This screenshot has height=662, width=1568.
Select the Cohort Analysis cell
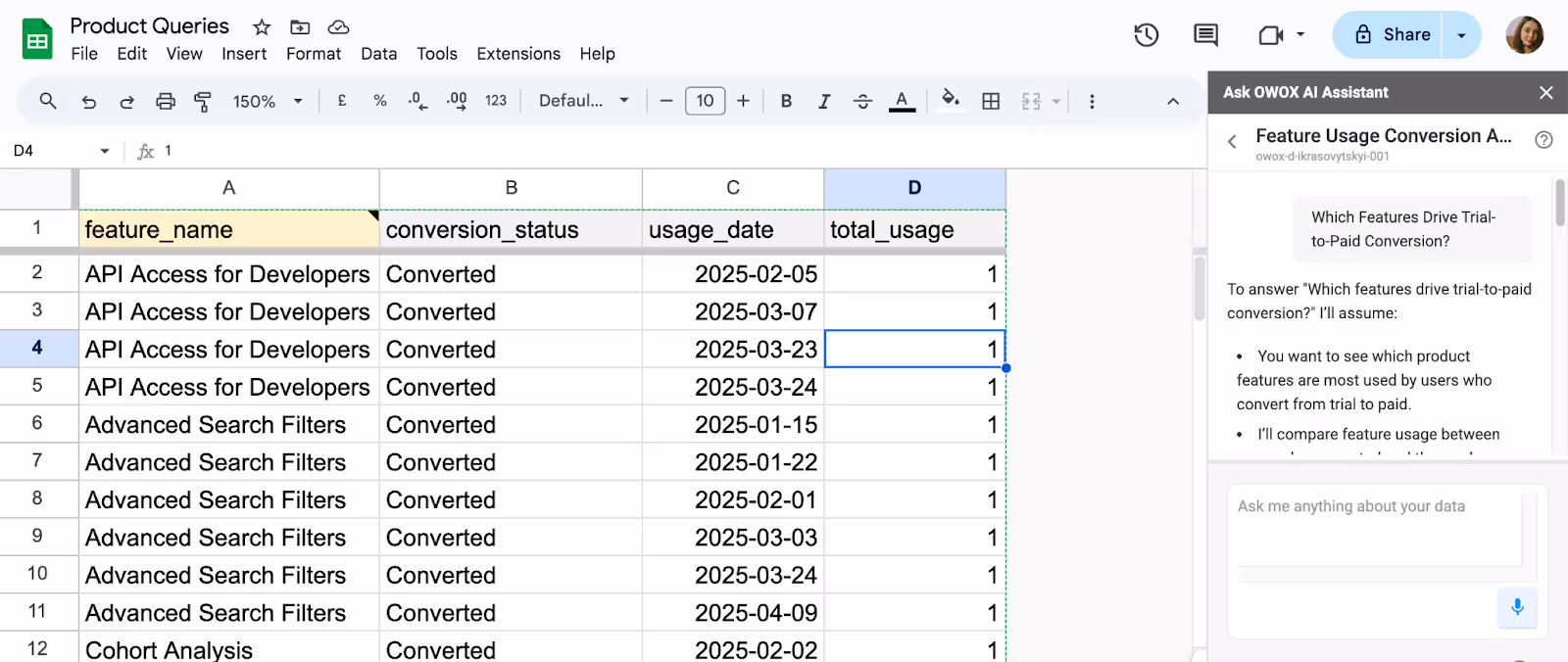coord(229,647)
